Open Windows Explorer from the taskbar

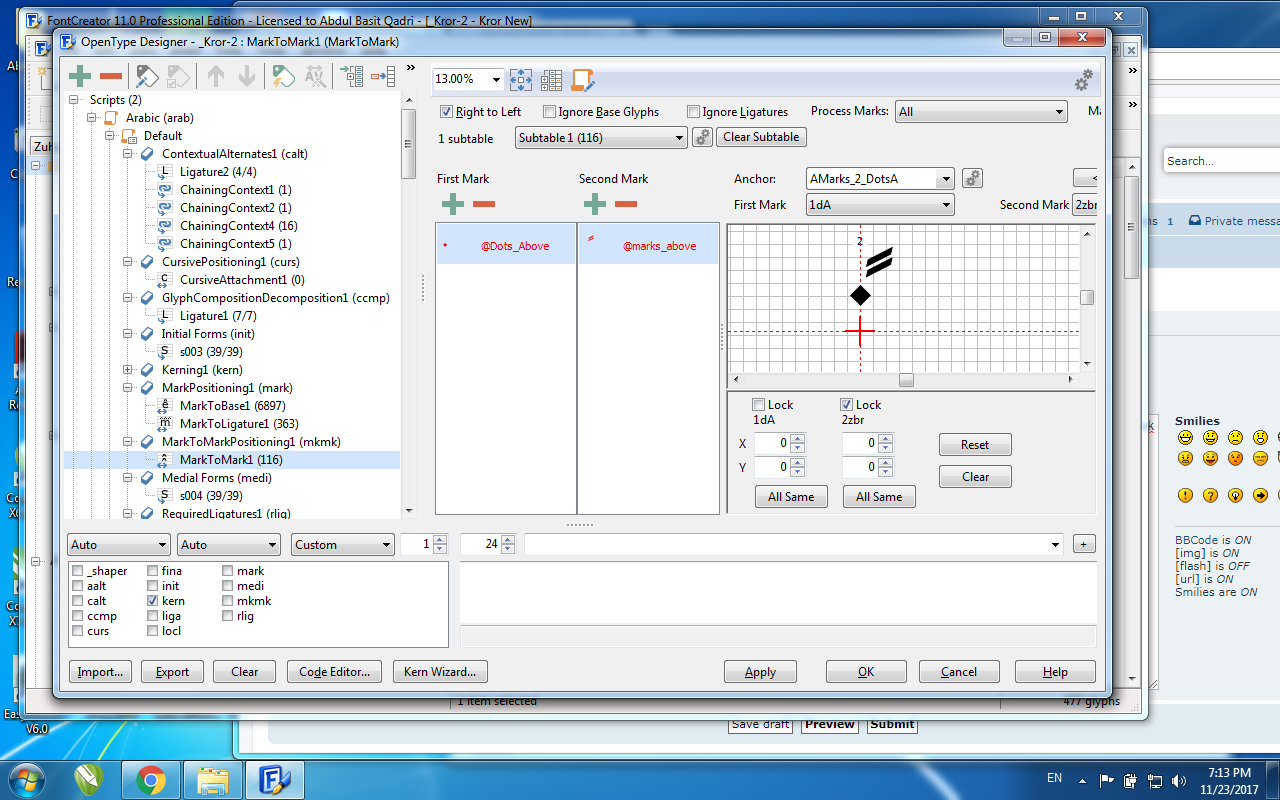click(213, 780)
